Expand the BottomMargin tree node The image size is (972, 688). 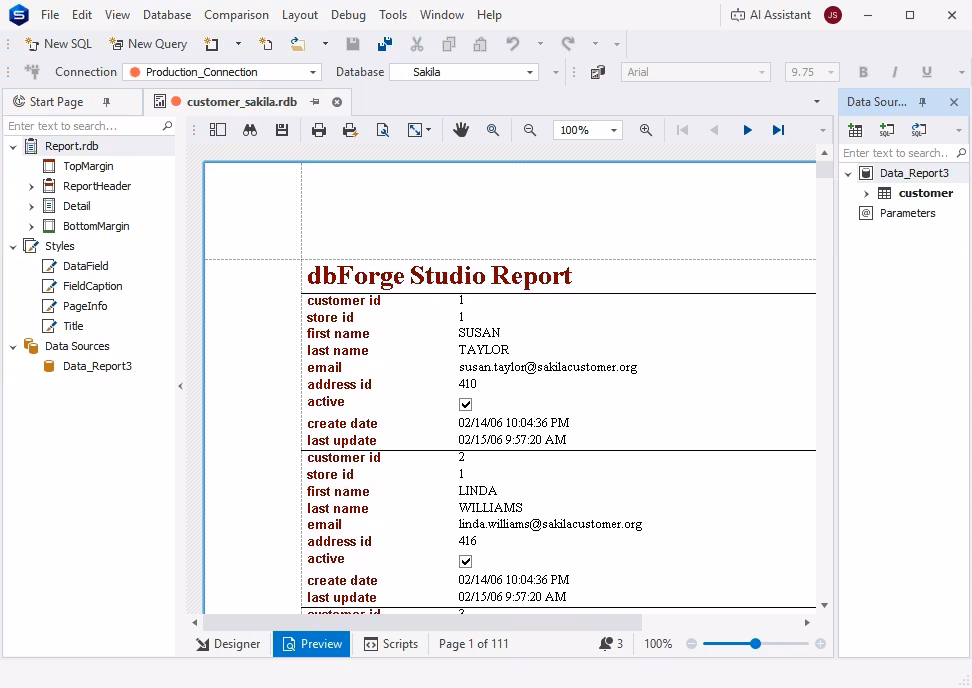[x=31, y=227]
